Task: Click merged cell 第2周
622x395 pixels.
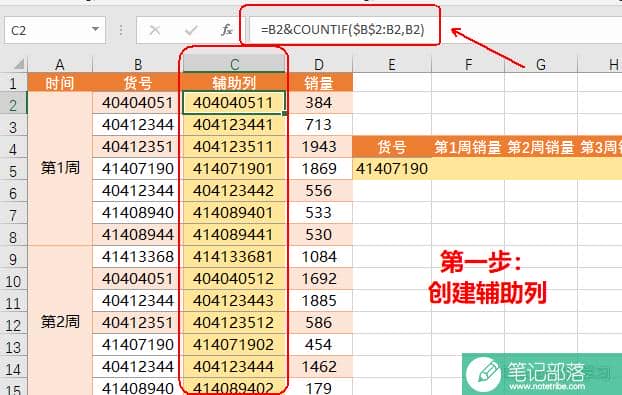Action: point(60,321)
